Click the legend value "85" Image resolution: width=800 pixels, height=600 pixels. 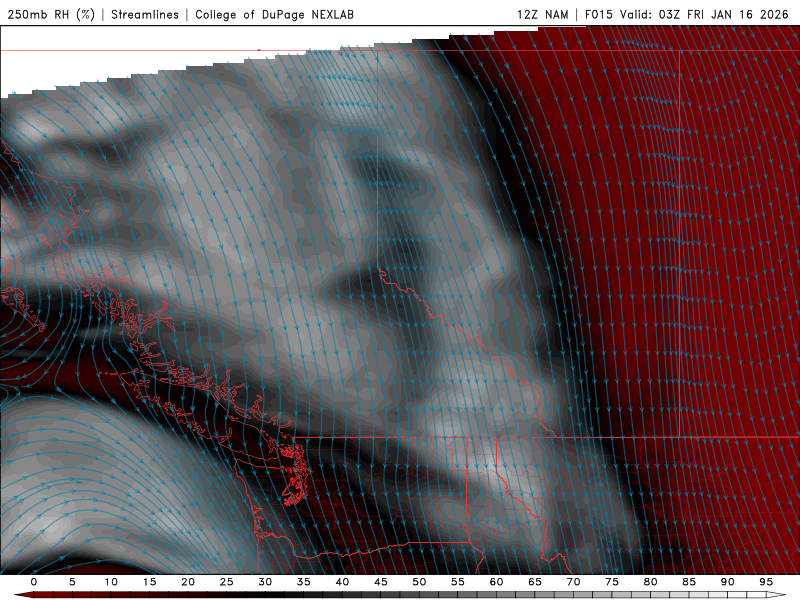point(689,582)
